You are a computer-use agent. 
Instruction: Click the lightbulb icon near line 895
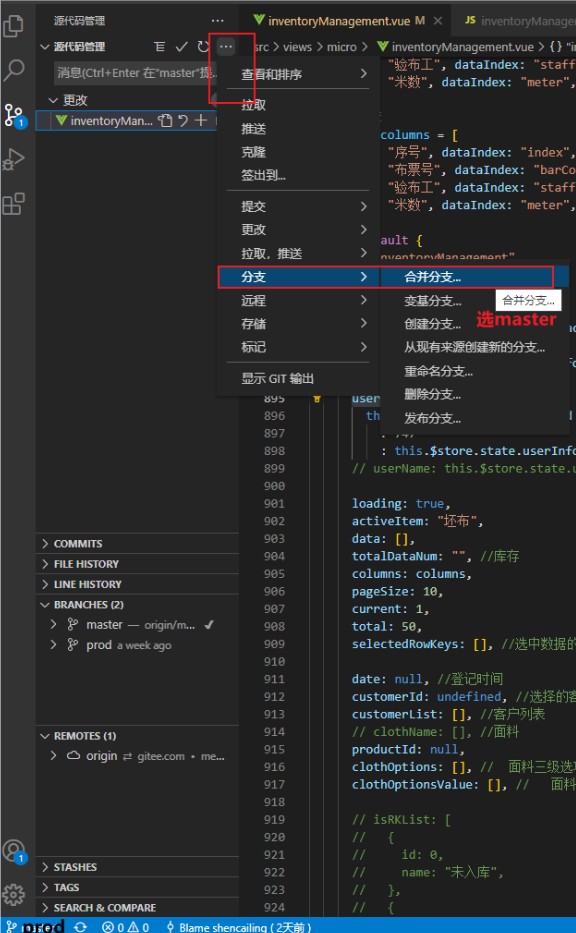pos(317,399)
